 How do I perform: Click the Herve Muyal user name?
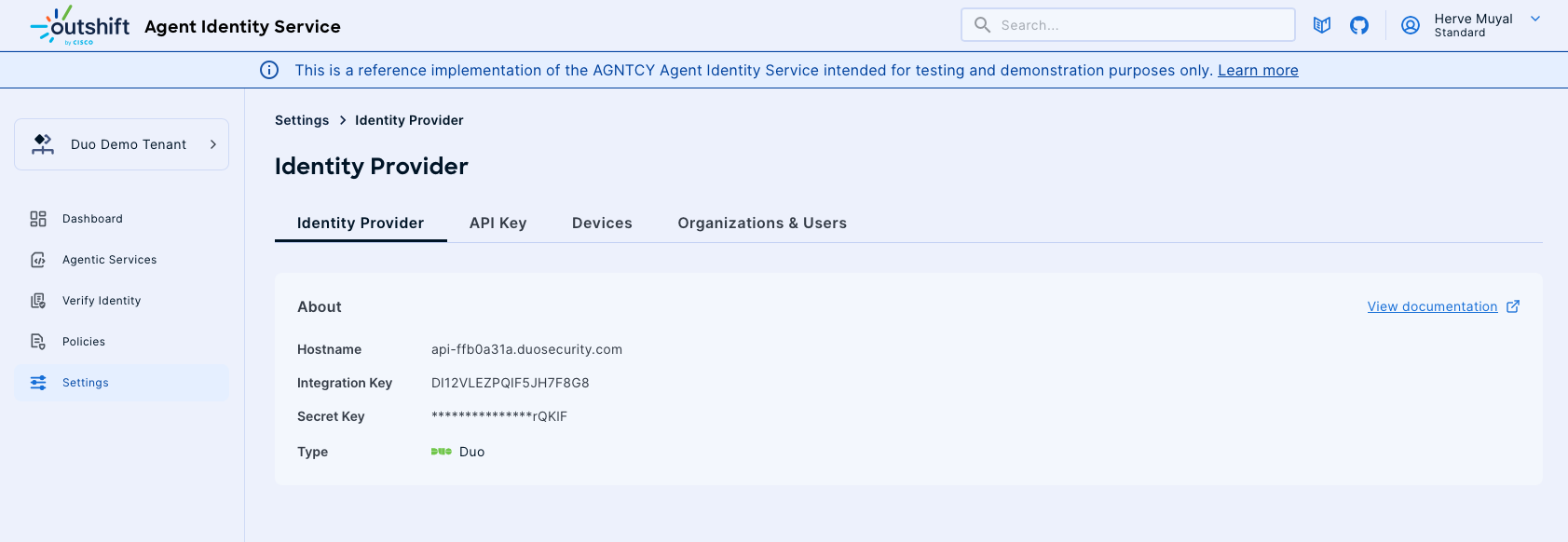pos(1473,19)
